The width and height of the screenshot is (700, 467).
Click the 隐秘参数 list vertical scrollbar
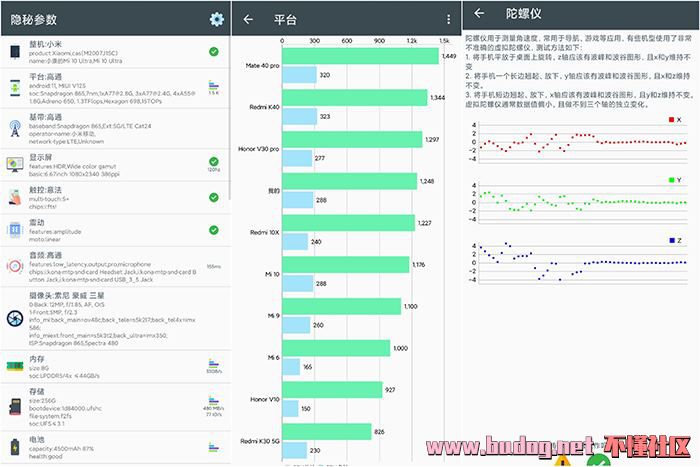[230, 118]
